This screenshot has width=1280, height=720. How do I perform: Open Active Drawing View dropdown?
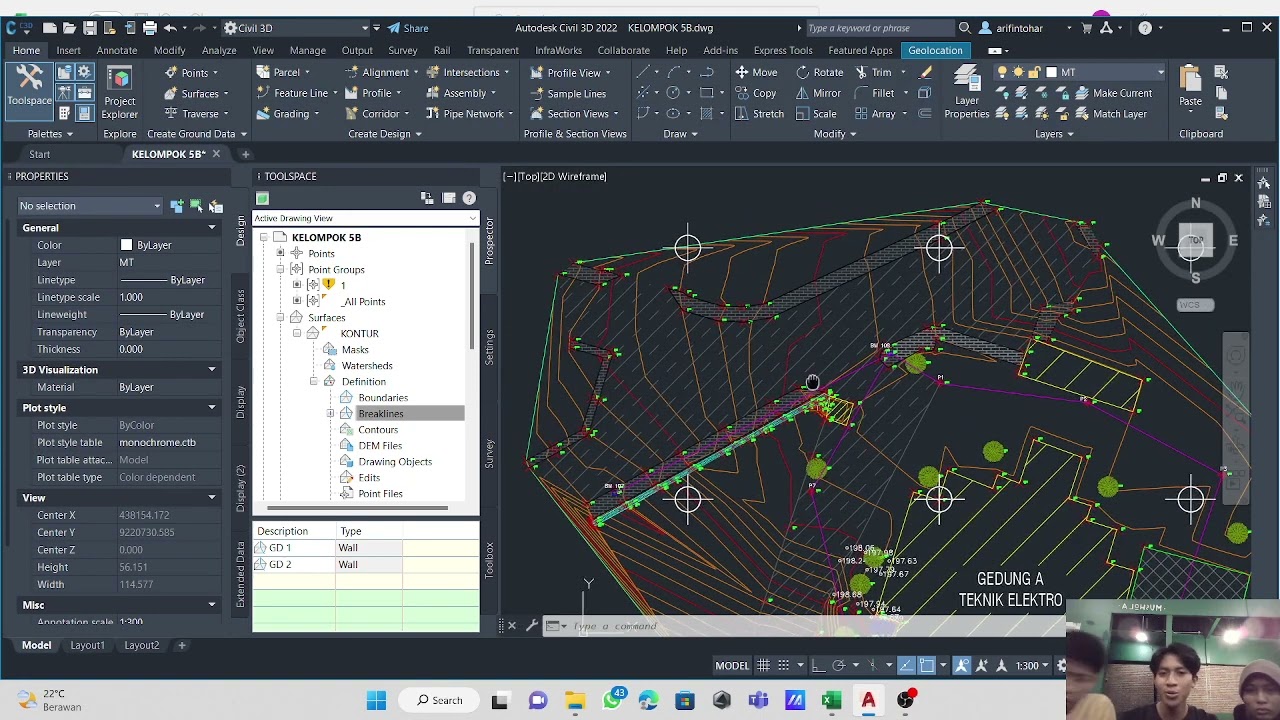(366, 218)
